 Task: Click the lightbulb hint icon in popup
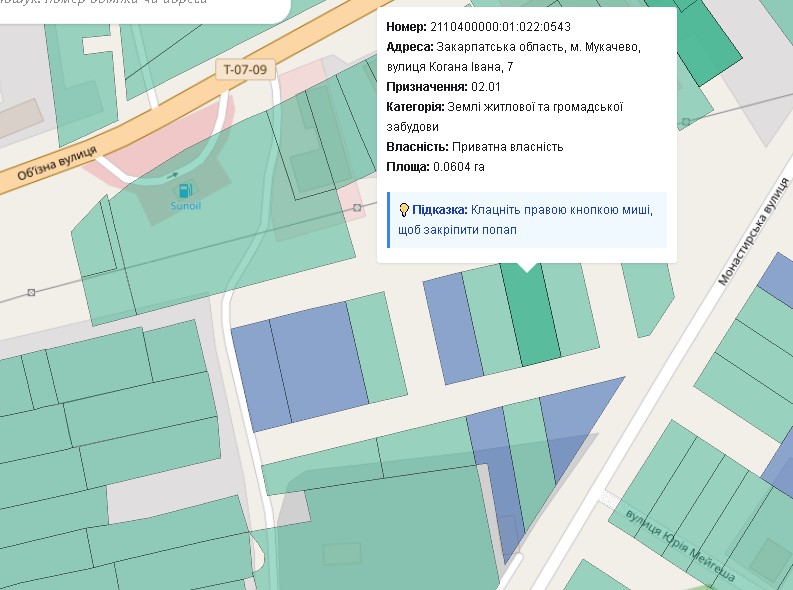[x=403, y=210]
